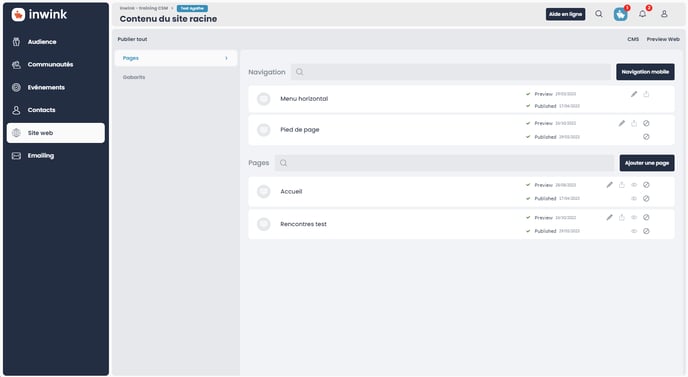This screenshot has height=377, width=688.
Task: Select the Rencontres test row circle
Action: pyautogui.click(x=263, y=224)
